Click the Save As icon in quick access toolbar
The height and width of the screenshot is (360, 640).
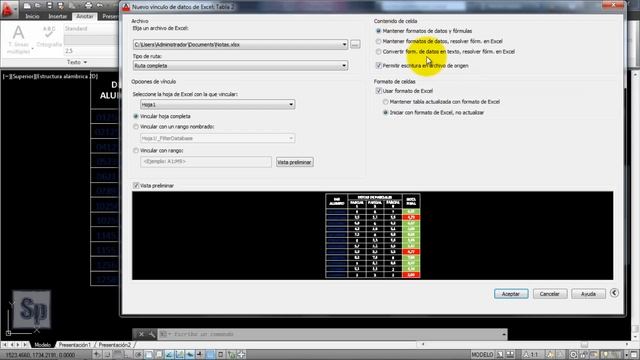tap(60, 6)
